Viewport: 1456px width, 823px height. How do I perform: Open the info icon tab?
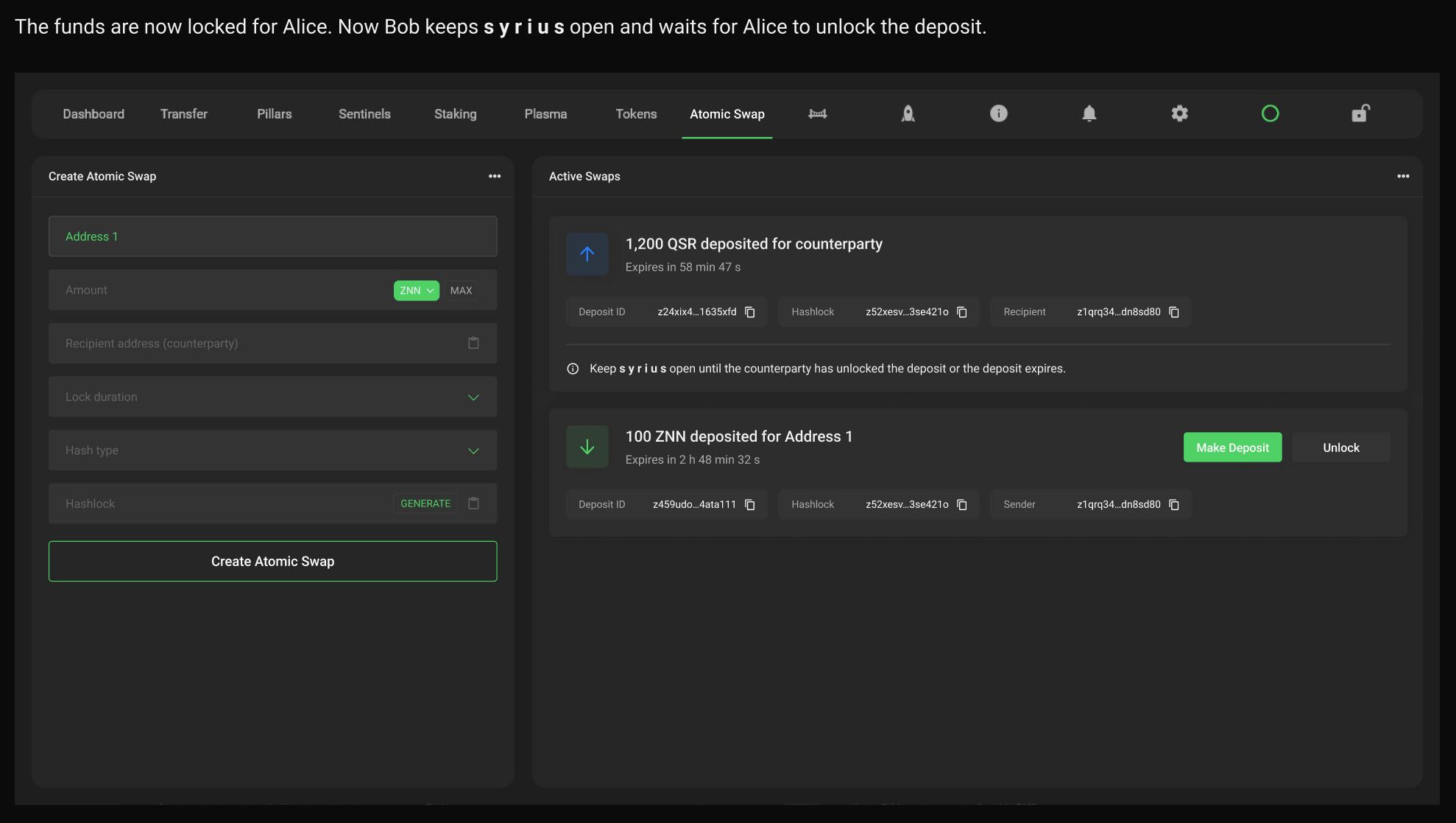tap(998, 113)
